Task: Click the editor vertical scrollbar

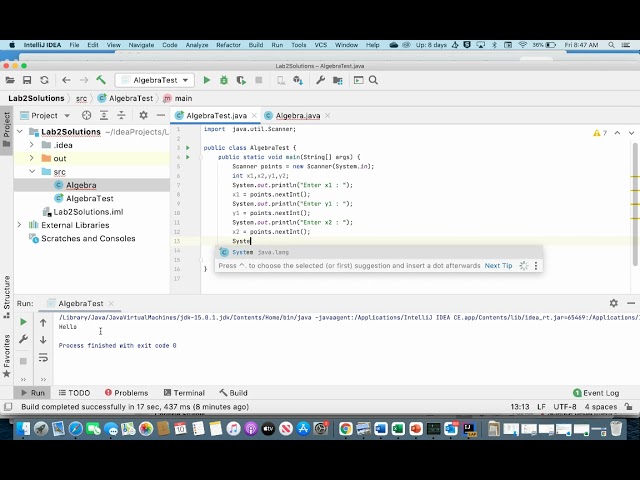Action: (635, 204)
